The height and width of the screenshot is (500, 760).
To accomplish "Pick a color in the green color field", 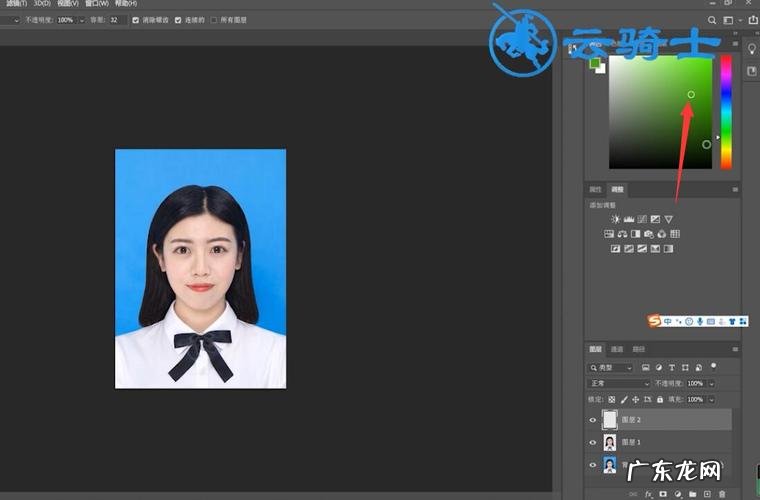I will point(660,112).
